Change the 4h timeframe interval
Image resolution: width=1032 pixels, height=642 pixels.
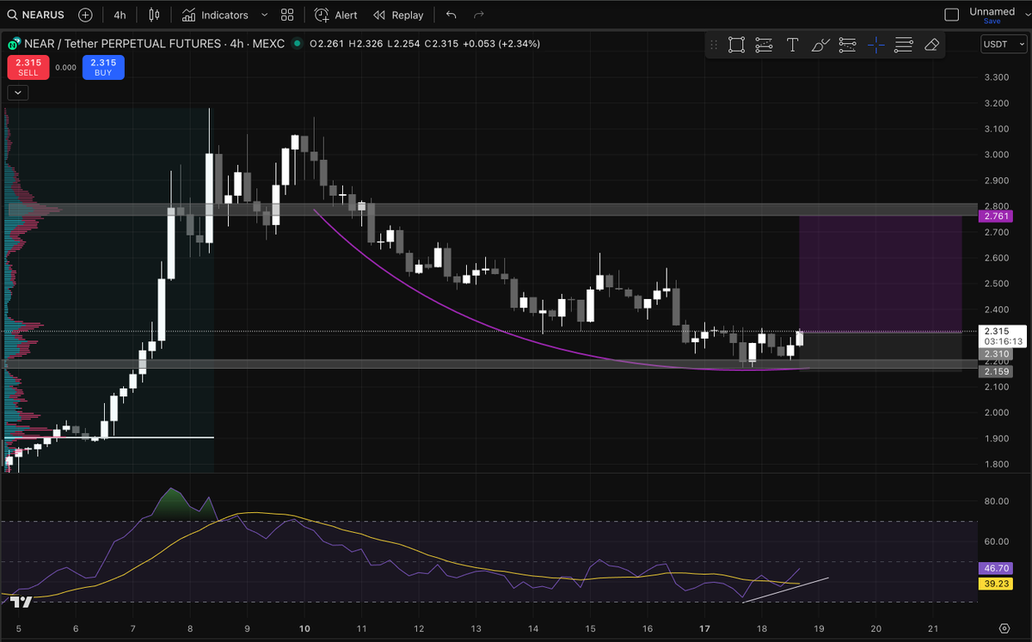click(x=120, y=15)
